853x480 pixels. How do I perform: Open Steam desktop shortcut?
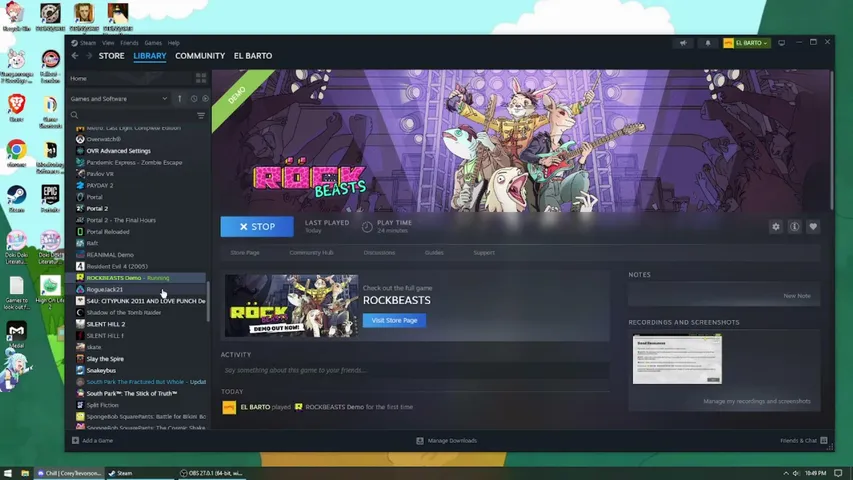click(x=16, y=199)
